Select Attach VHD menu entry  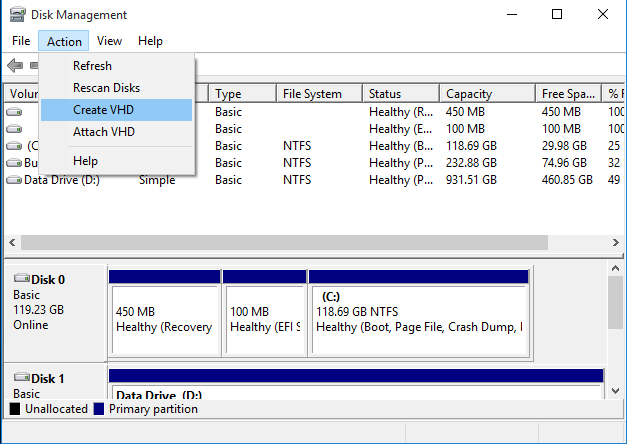tap(116, 132)
